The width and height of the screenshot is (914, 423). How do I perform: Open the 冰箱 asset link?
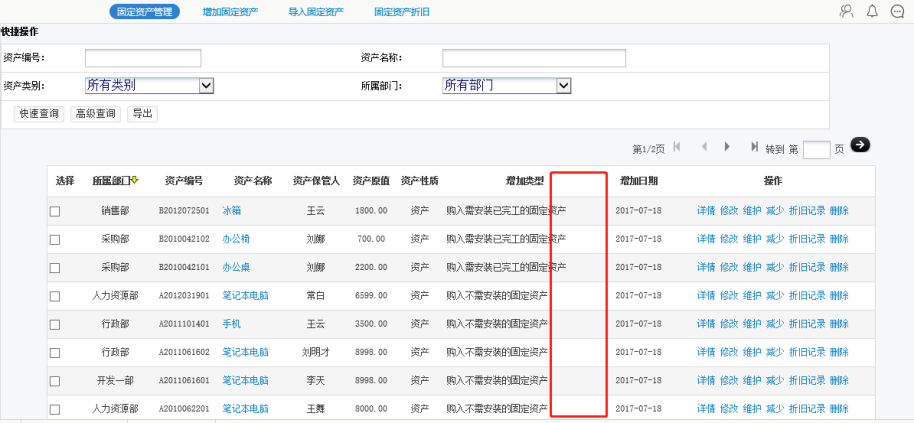click(x=231, y=211)
